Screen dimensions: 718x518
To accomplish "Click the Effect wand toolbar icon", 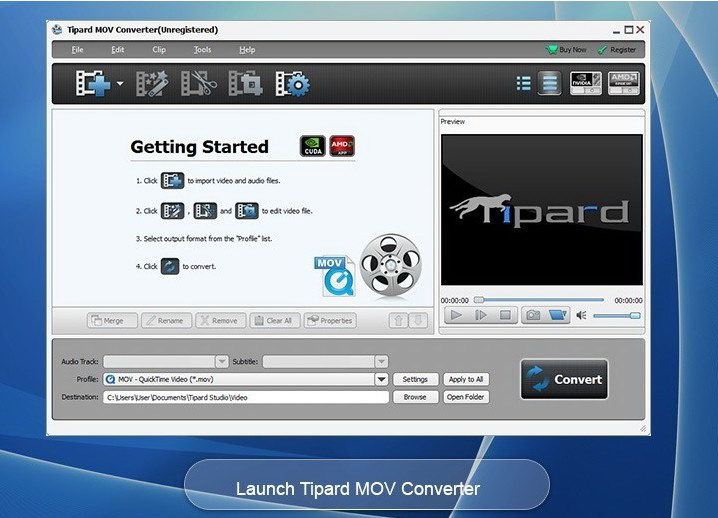I will [x=152, y=83].
